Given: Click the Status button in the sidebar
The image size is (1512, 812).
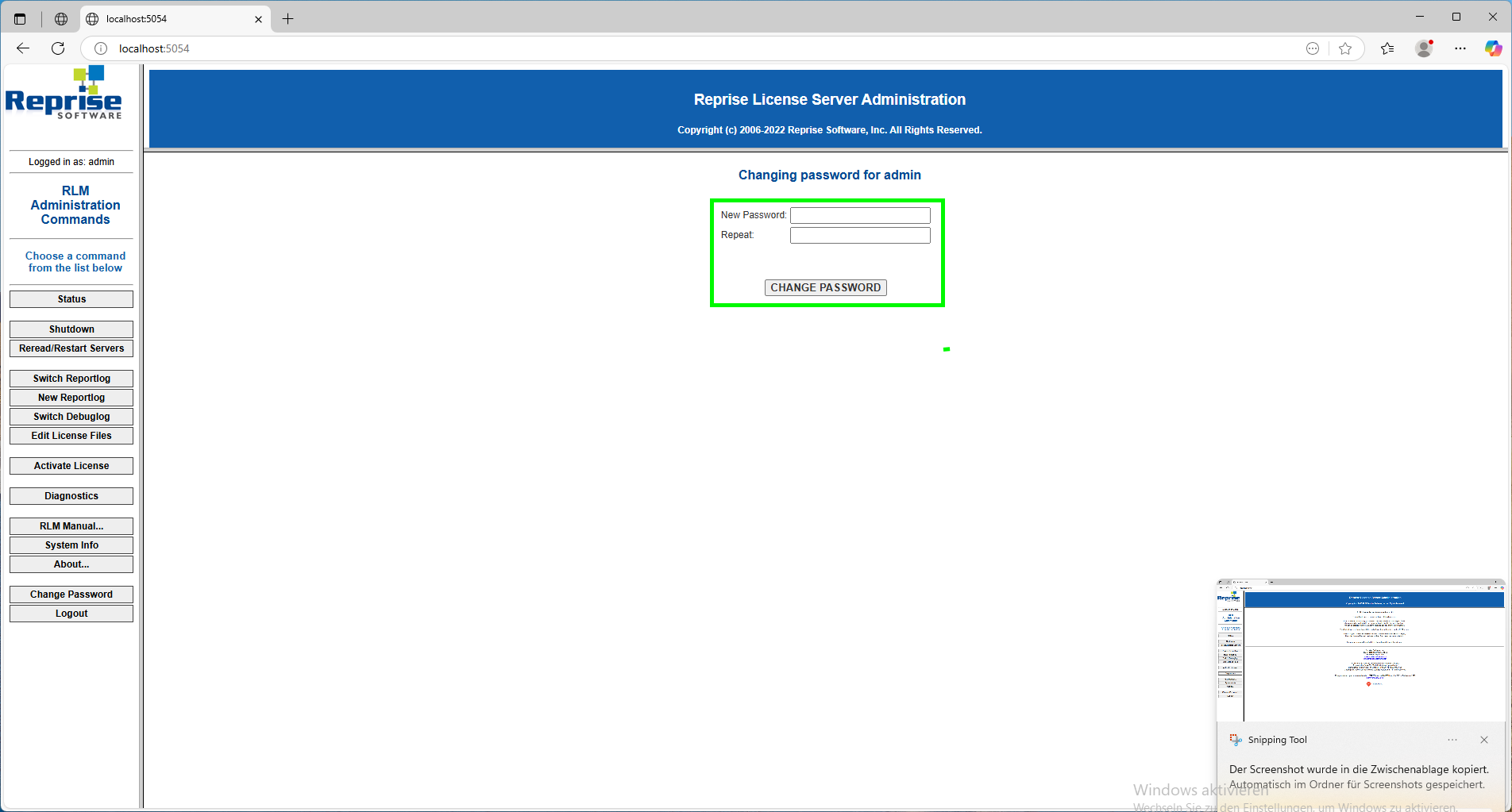Looking at the screenshot, I should click(x=71, y=299).
